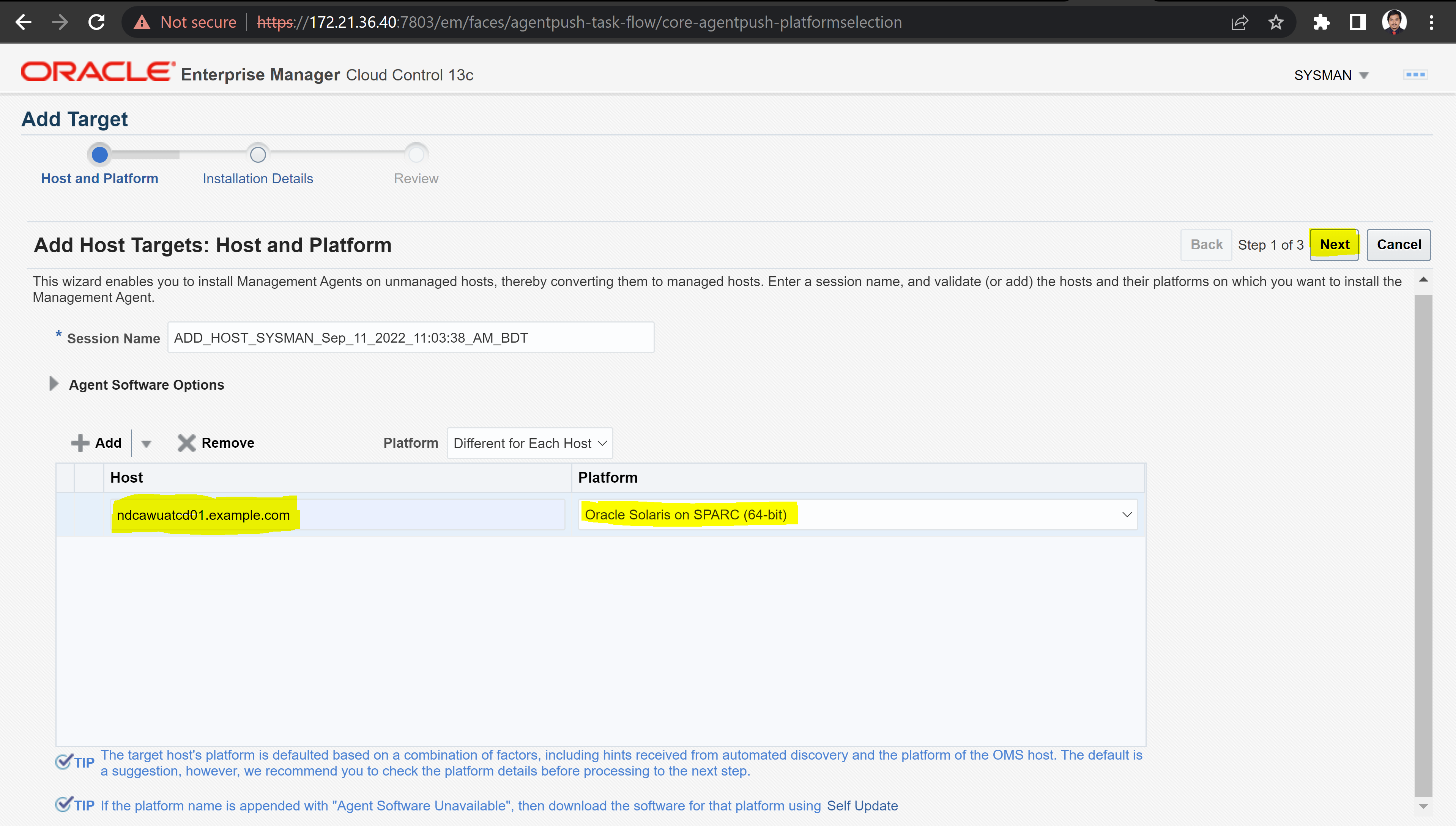Expand Agent Software Options section
This screenshot has width=1456, height=826.
pyautogui.click(x=54, y=384)
